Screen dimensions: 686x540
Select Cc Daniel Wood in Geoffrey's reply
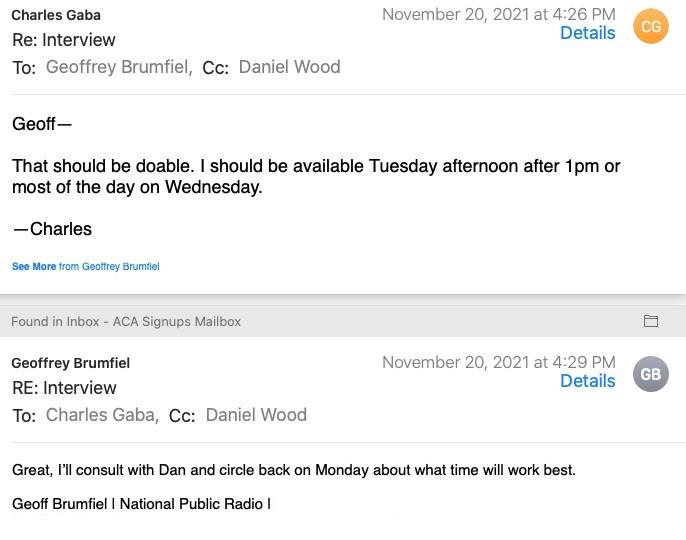(256, 415)
